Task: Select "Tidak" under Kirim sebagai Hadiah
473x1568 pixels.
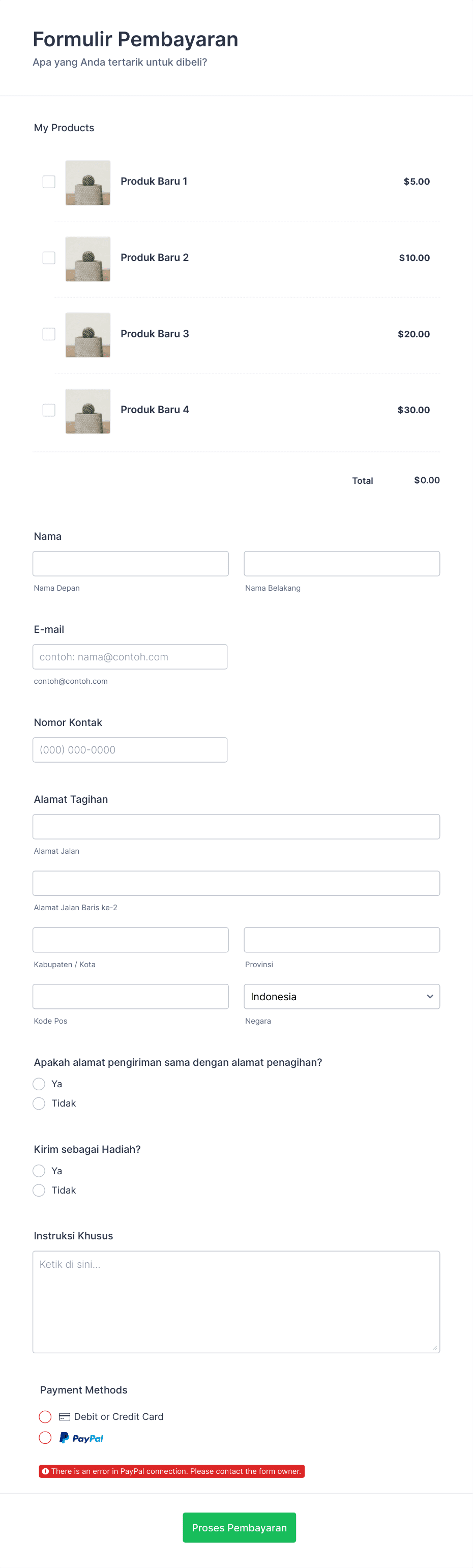Action: tap(39, 1190)
